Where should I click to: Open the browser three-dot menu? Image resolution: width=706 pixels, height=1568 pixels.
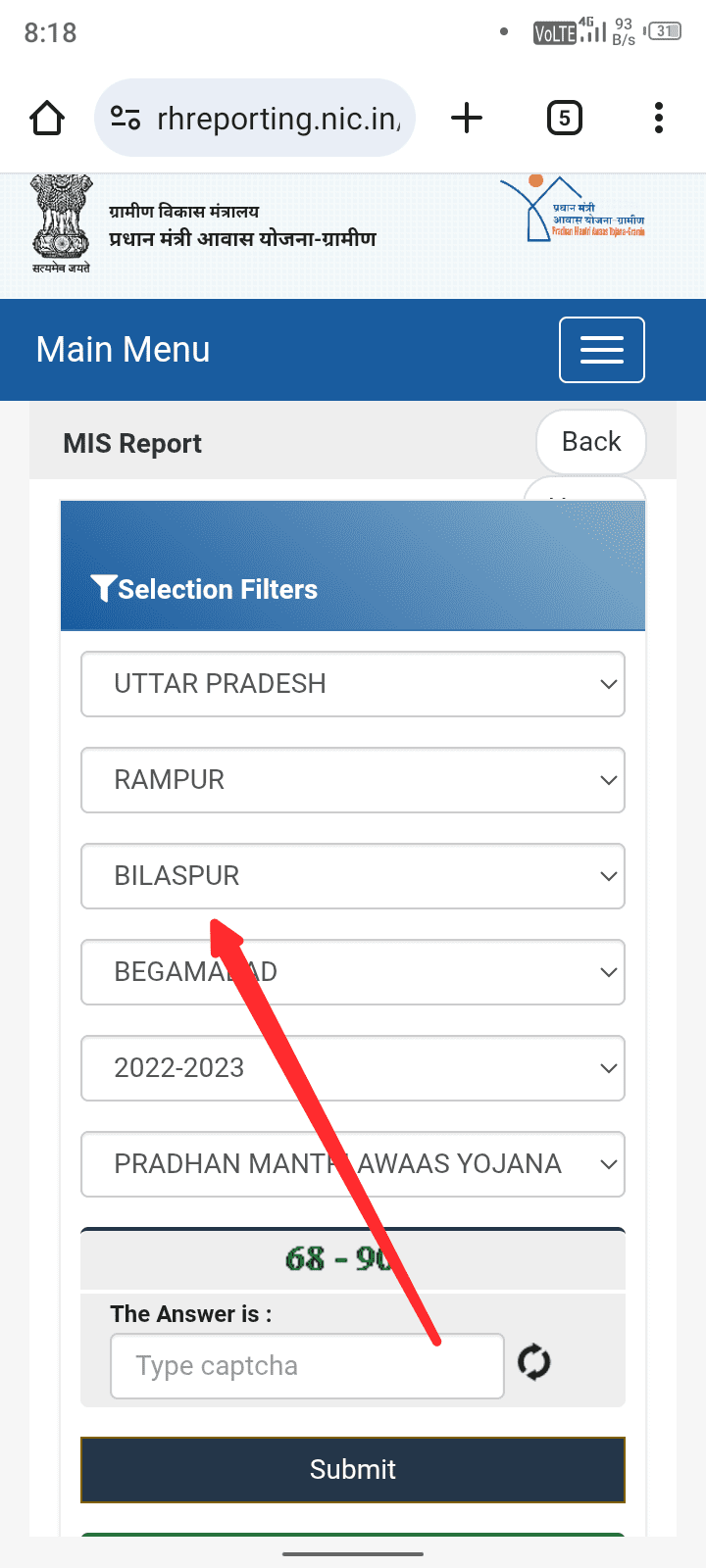tap(659, 119)
